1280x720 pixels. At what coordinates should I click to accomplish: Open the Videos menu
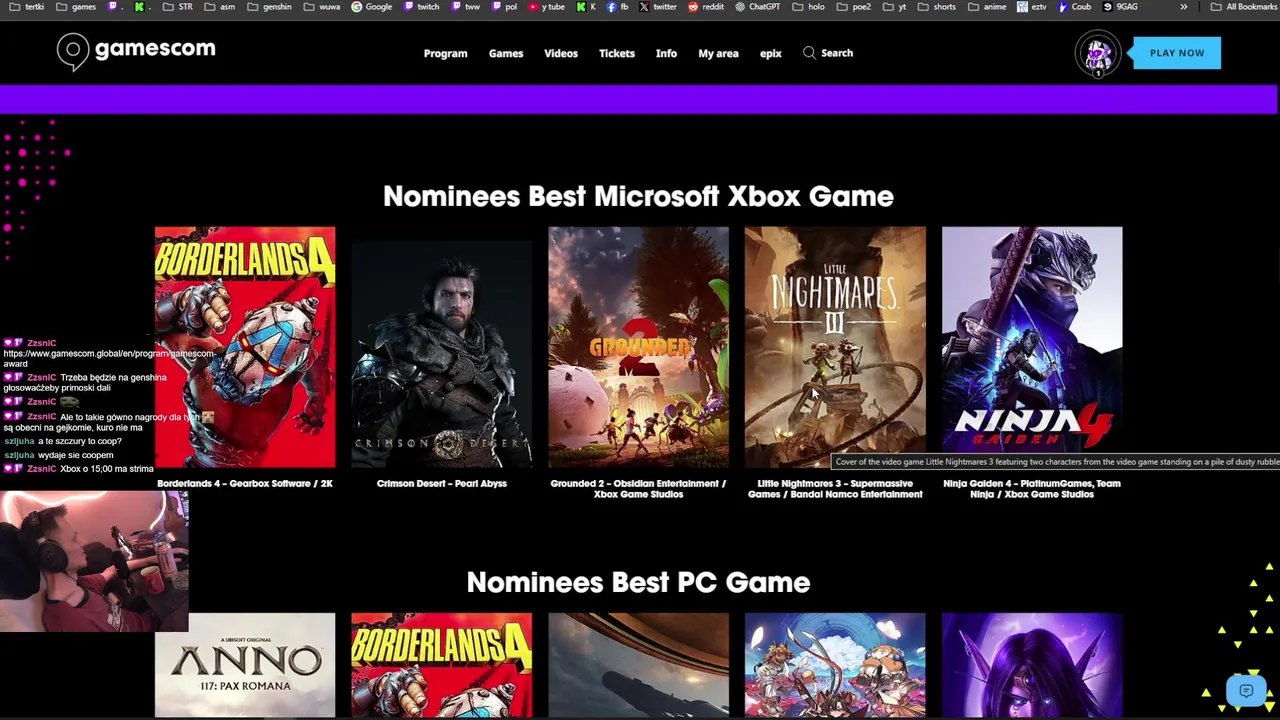pos(561,53)
